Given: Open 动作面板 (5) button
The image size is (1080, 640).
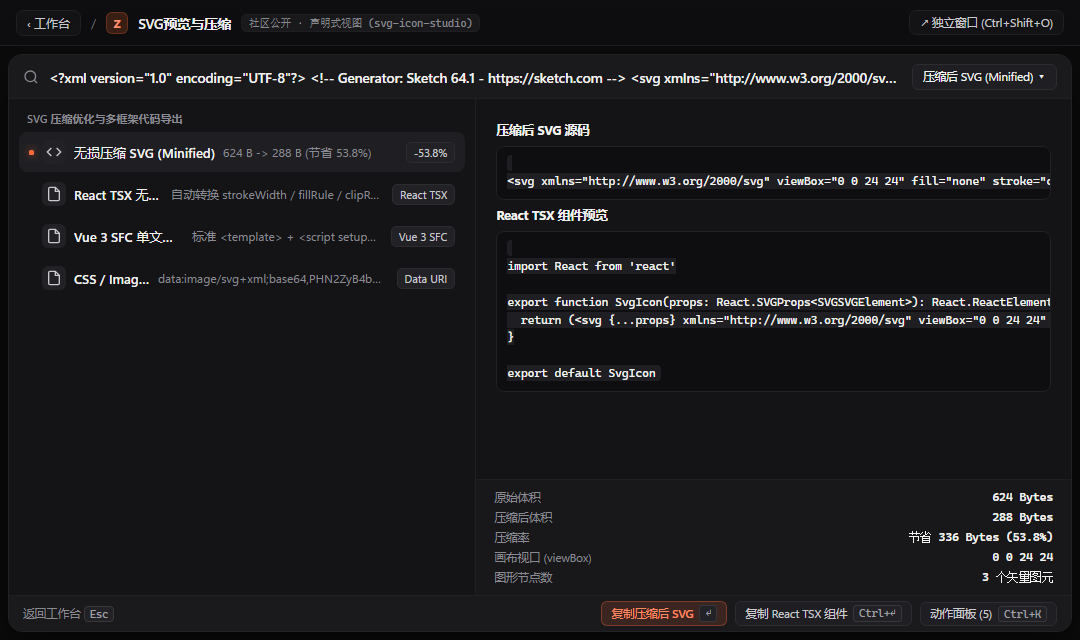Looking at the screenshot, I should [988, 613].
